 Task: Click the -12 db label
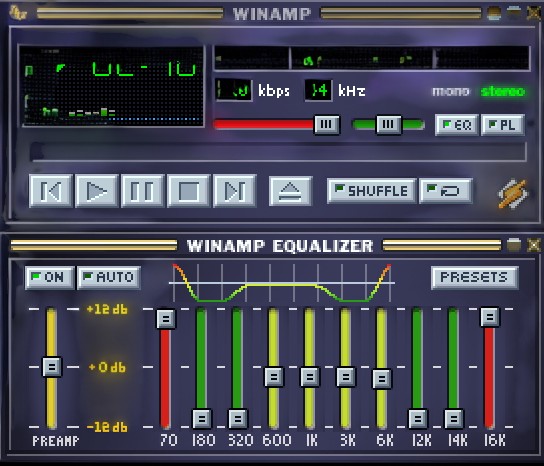point(107,427)
